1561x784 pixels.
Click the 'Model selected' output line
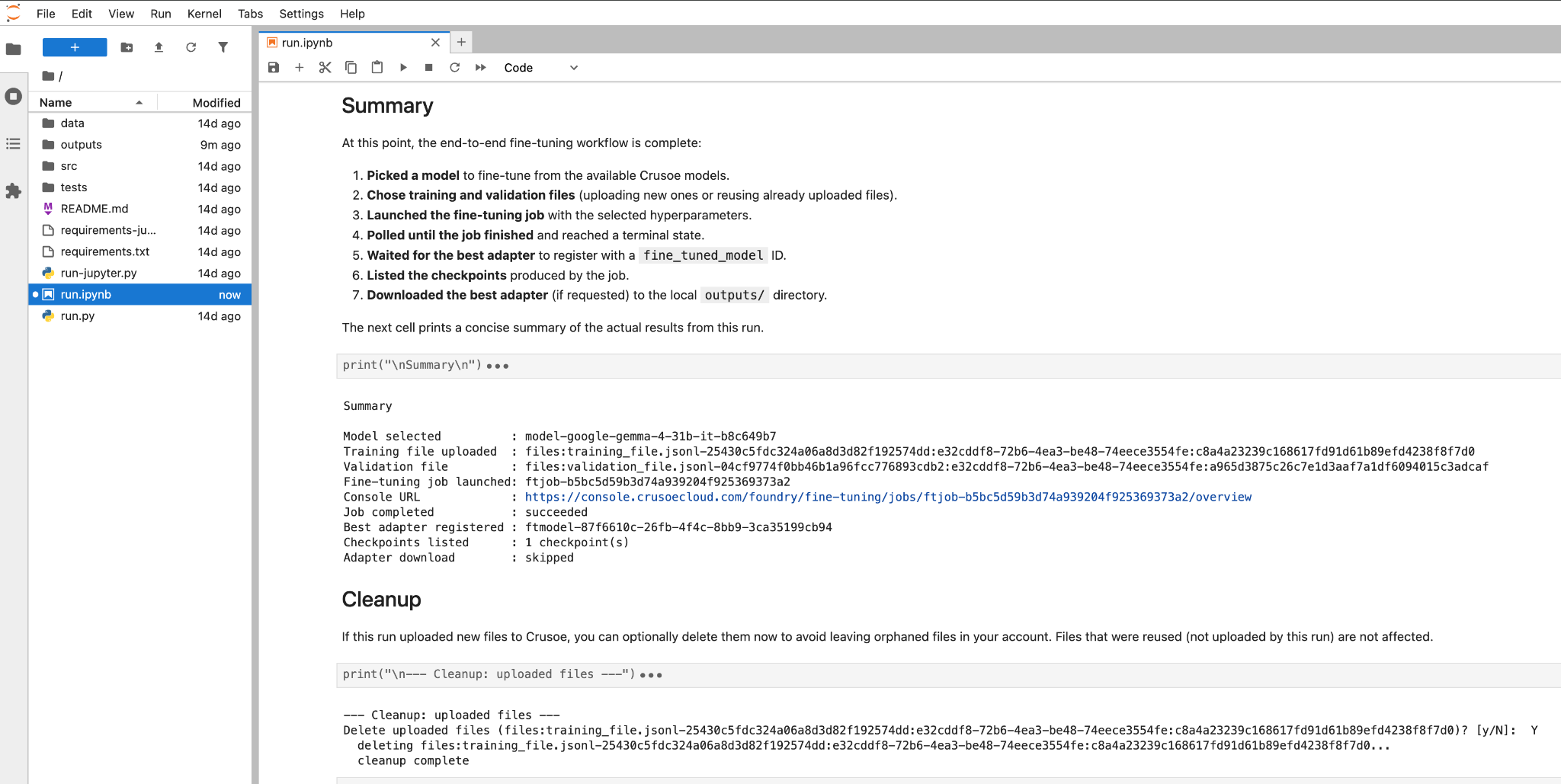pyautogui.click(x=559, y=437)
